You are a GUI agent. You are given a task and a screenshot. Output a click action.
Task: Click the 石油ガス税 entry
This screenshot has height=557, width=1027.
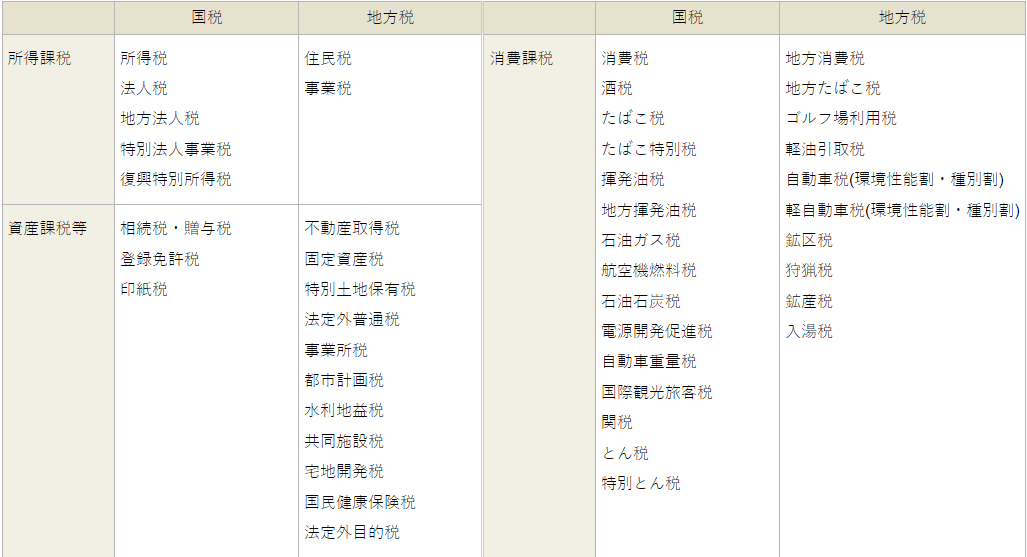(641, 240)
